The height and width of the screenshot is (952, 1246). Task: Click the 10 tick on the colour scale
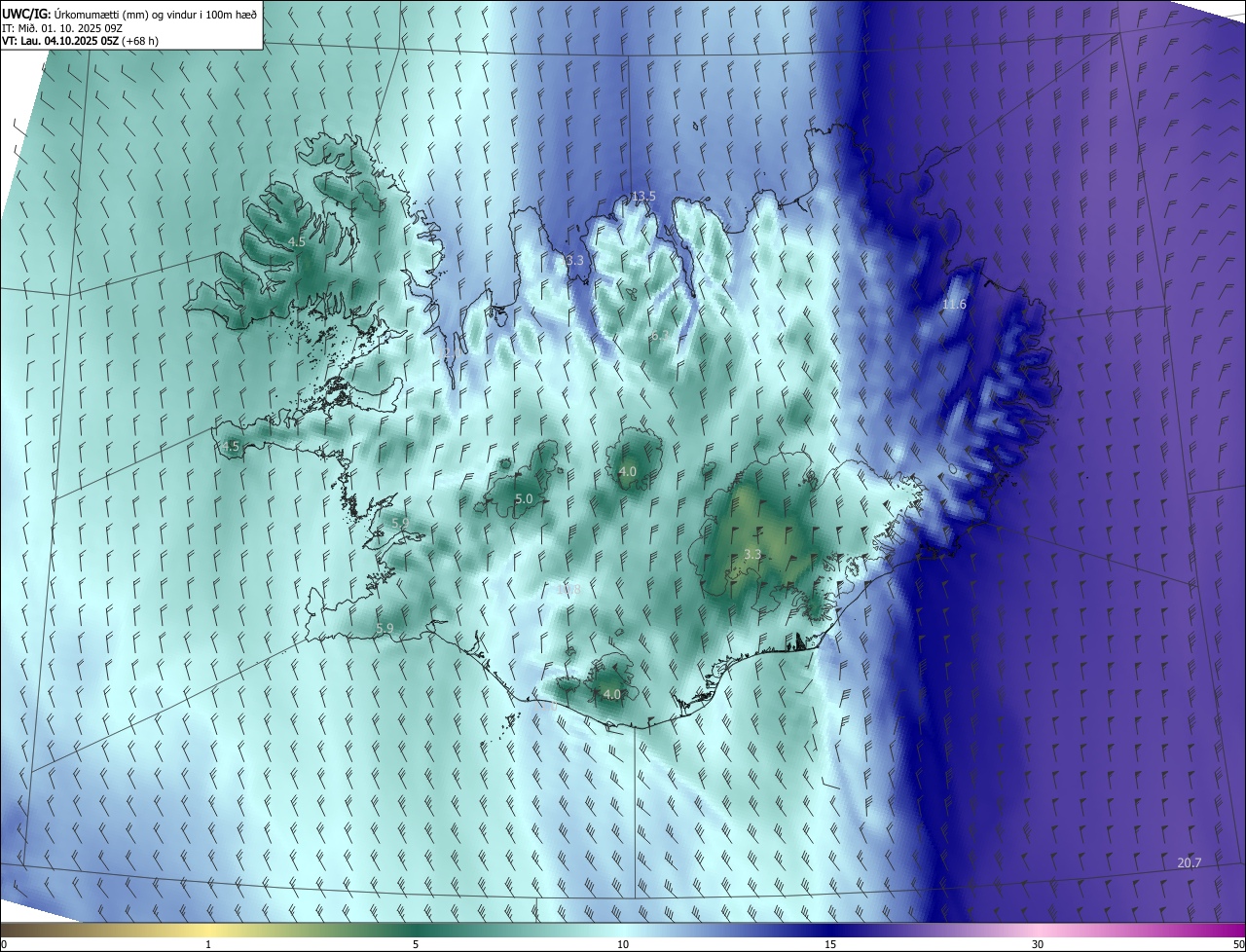[623, 944]
